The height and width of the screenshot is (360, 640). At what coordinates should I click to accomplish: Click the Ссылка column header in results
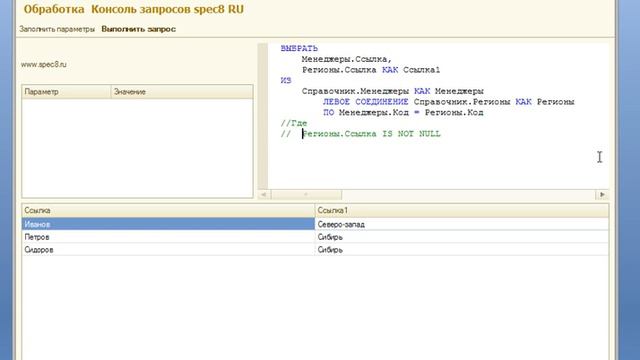[168, 211]
